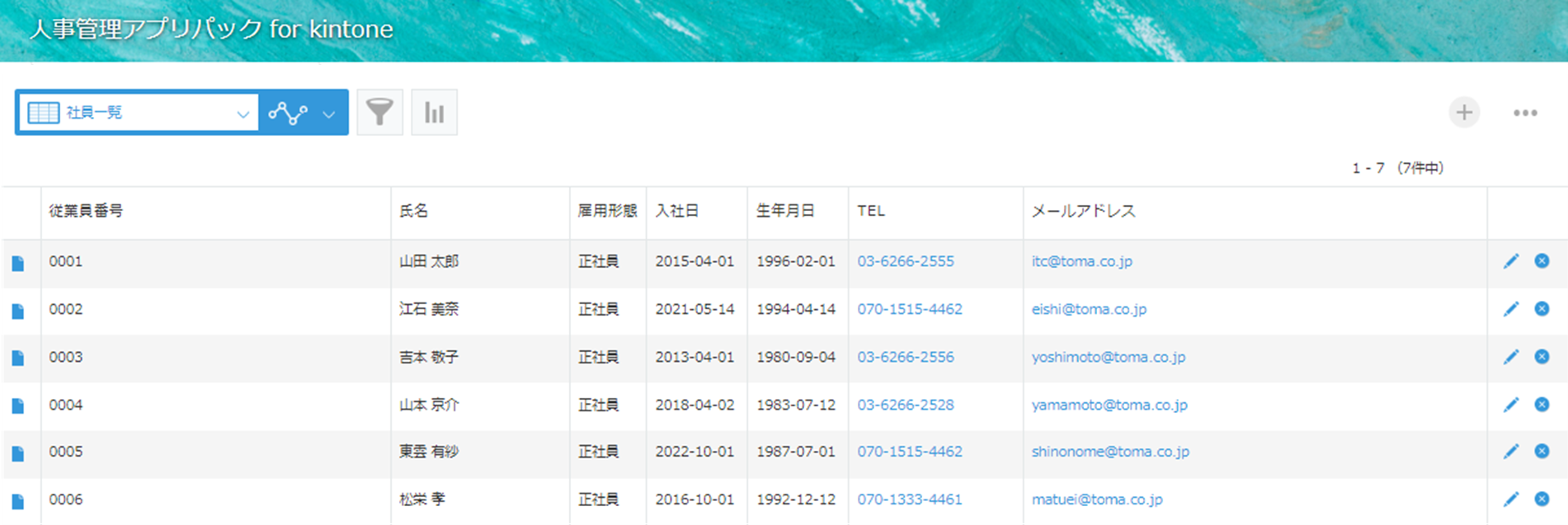Click the birth date 1980-09-04
The height and width of the screenshot is (525, 1568).
(x=796, y=357)
